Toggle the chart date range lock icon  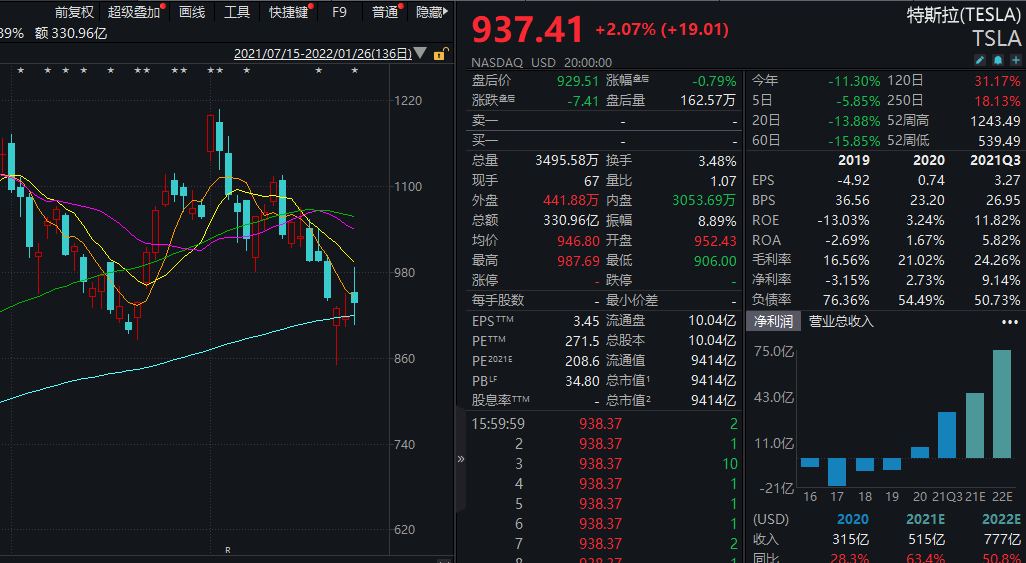coord(438,53)
